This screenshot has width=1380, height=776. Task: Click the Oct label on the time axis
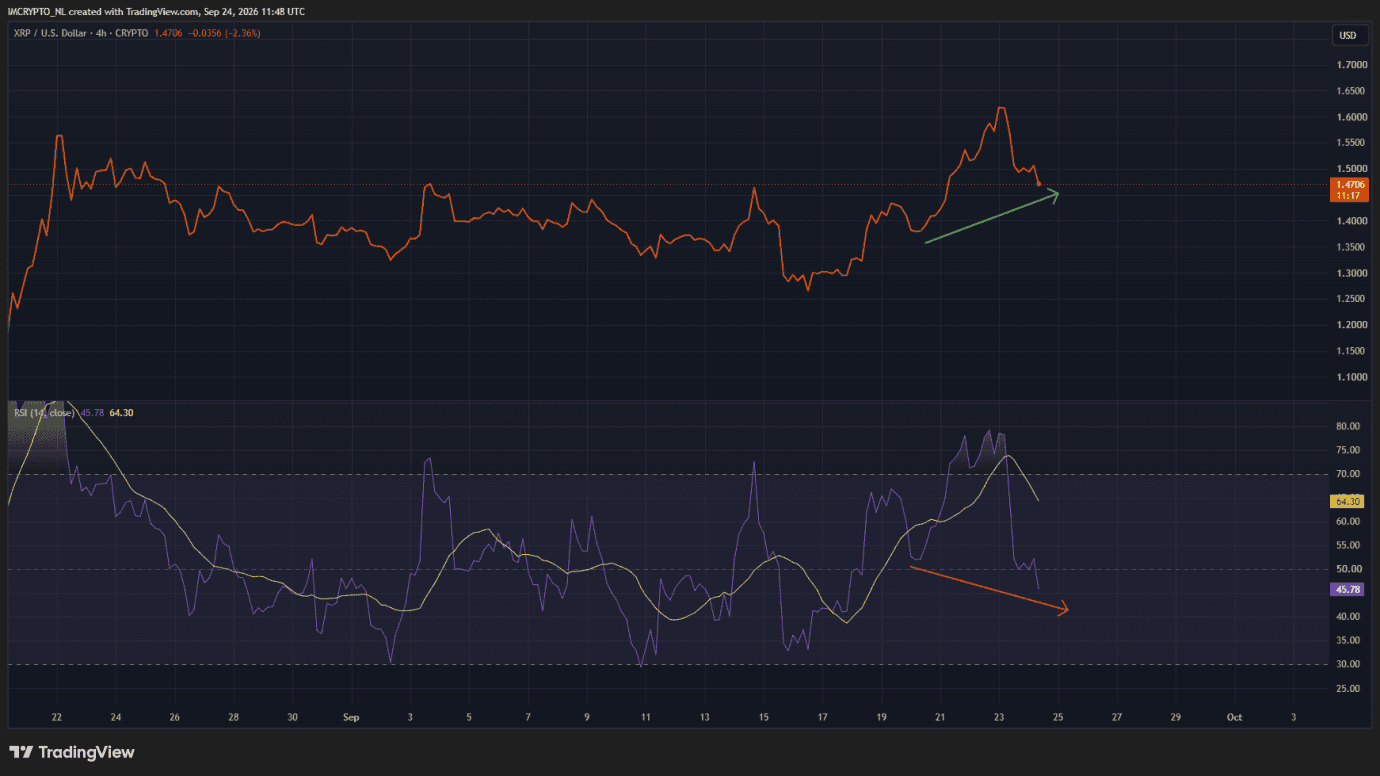tap(1234, 717)
